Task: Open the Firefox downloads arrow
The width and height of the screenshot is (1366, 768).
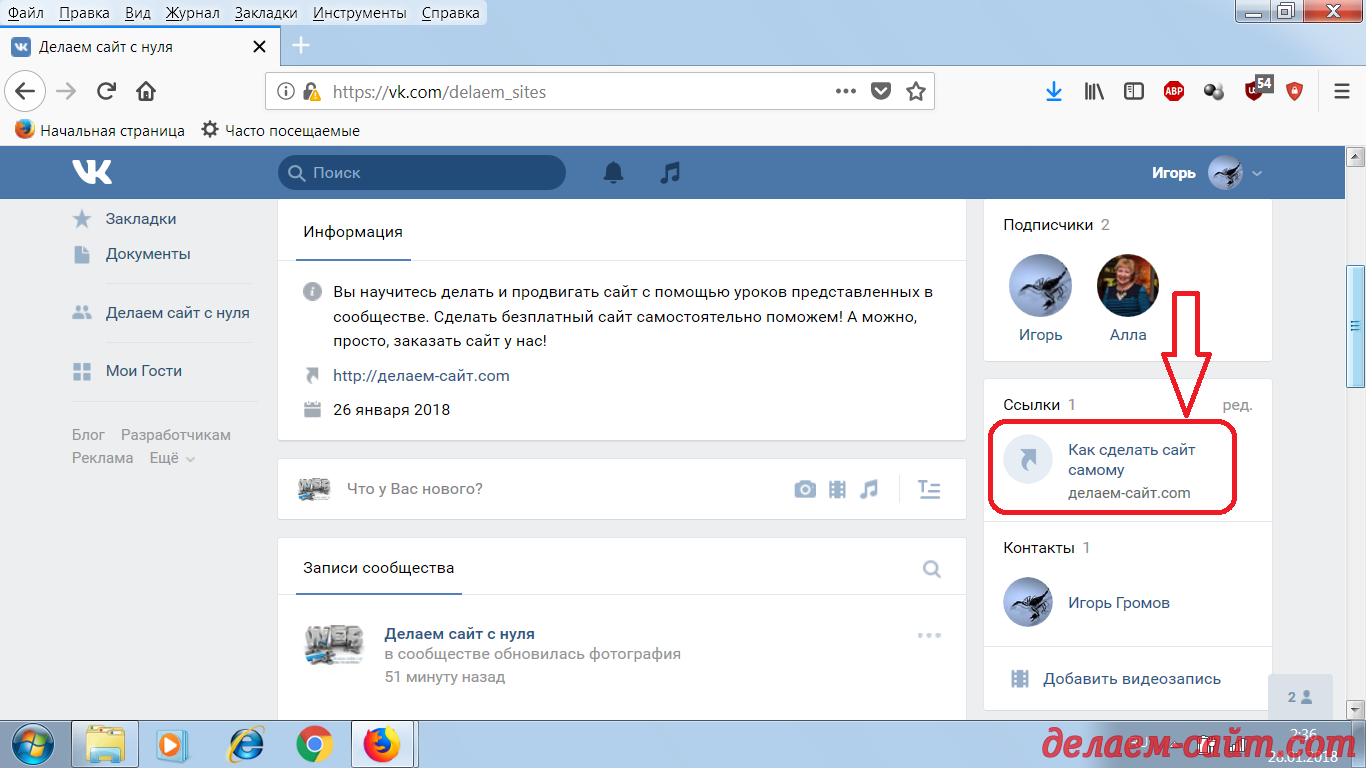Action: coord(1053,92)
